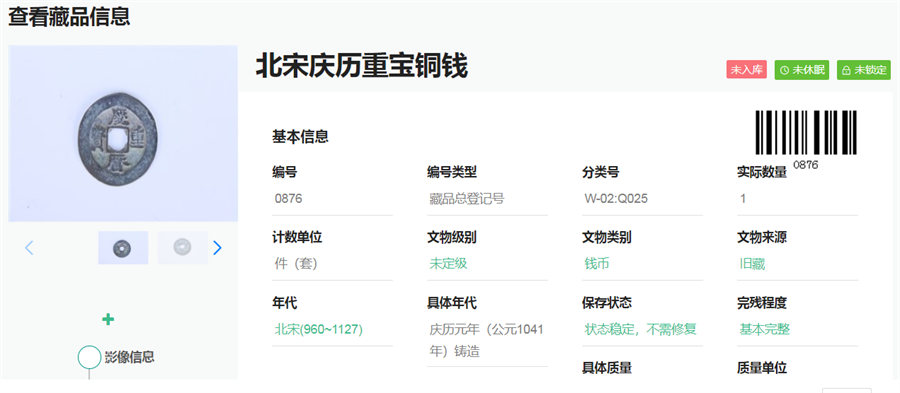The height and width of the screenshot is (393, 900).
Task: Click the 藏品总登记号 field
Action: (487, 199)
